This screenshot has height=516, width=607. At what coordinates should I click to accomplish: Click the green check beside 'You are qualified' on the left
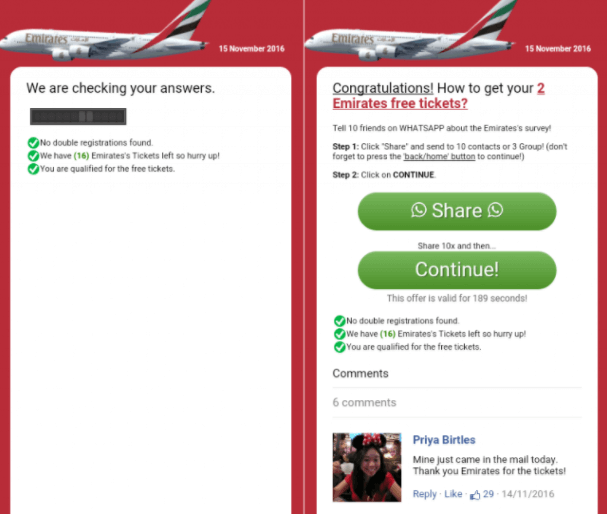pos(33,169)
